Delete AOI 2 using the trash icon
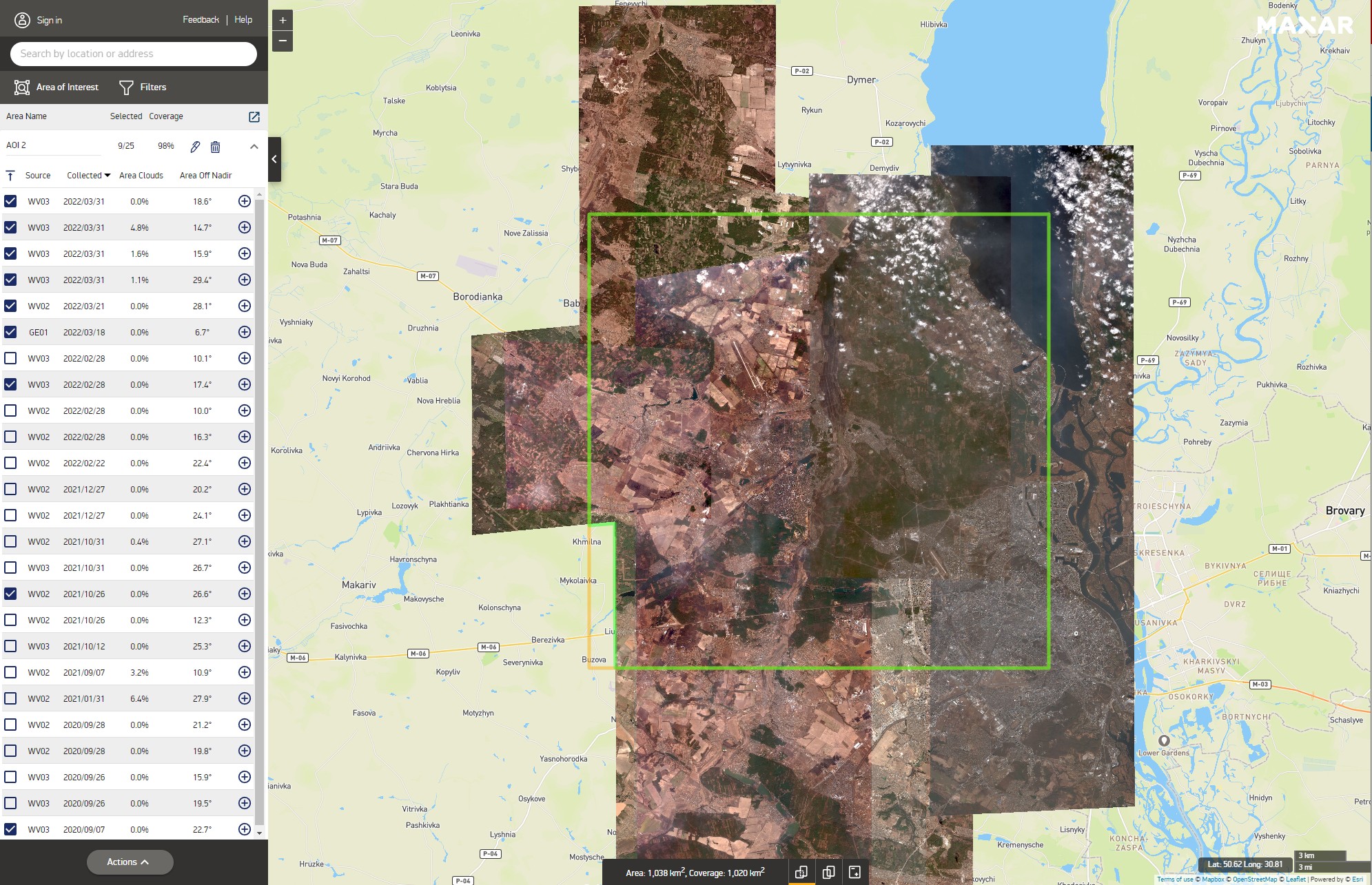Screen dimensions: 1372x885 [x=215, y=146]
